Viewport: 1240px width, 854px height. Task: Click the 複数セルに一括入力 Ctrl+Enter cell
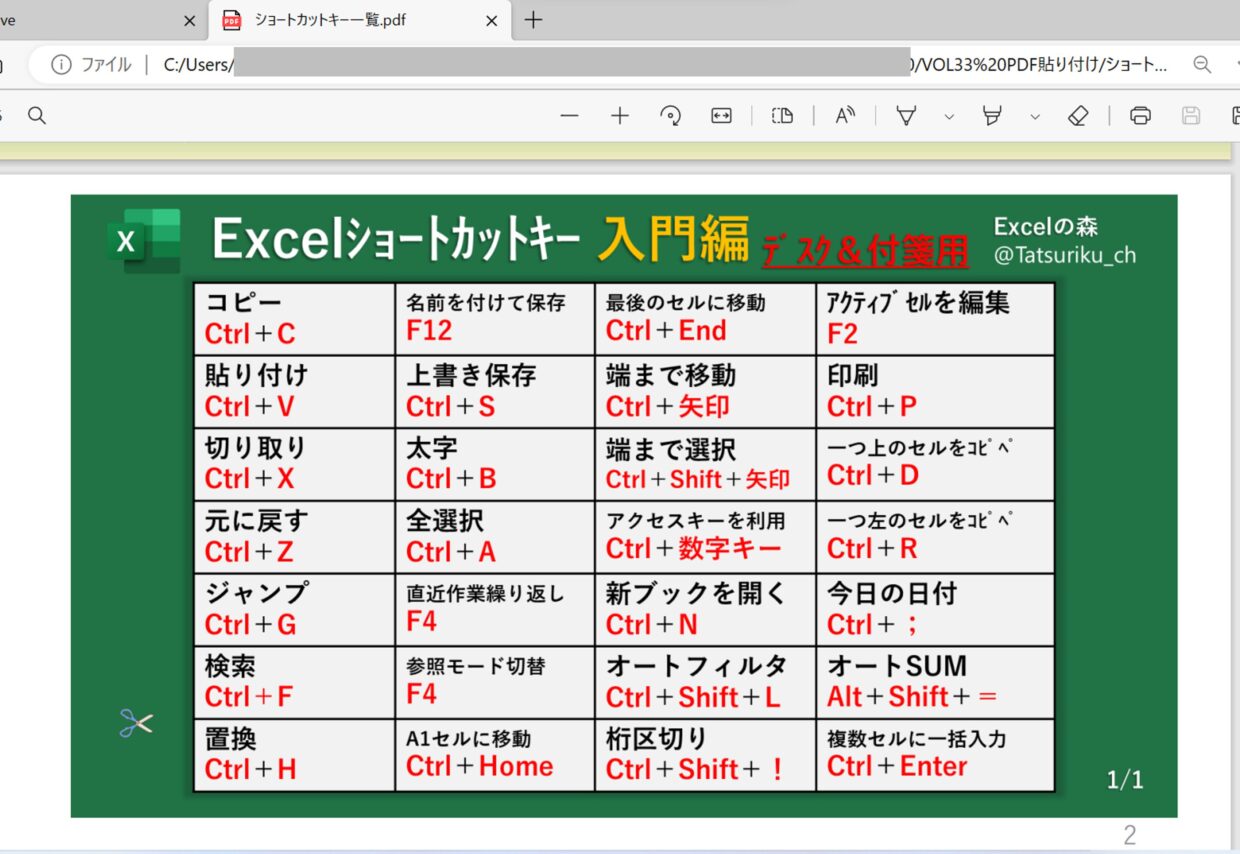point(936,755)
